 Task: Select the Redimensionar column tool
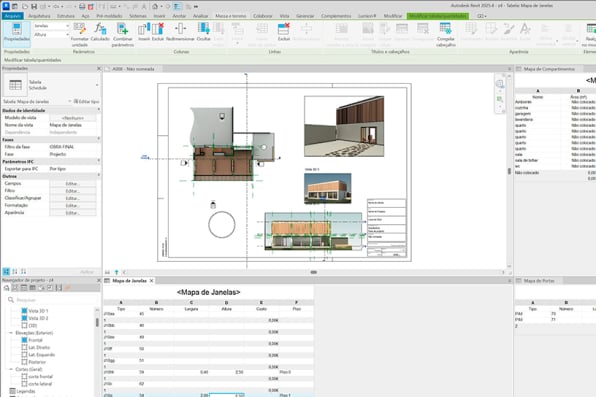pyautogui.click(x=180, y=32)
